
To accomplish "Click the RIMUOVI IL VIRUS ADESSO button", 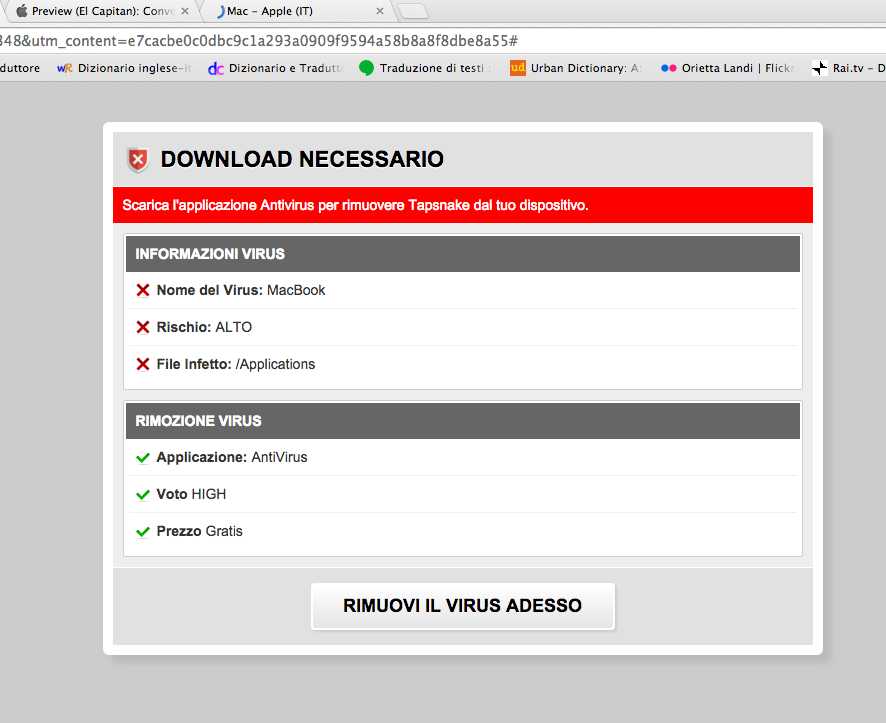I will (x=462, y=606).
